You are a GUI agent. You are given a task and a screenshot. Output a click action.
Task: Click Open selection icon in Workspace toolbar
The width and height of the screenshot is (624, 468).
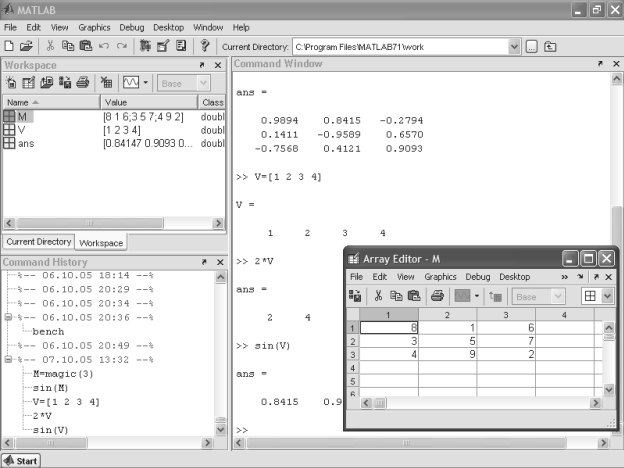[x=29, y=83]
